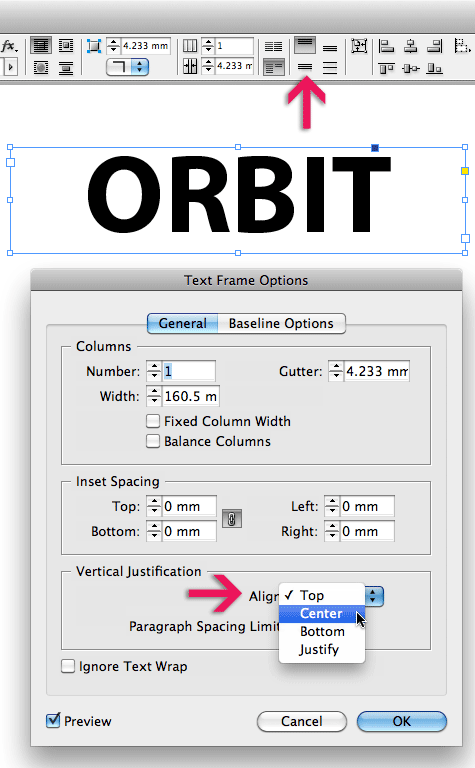Expand the arrow button below fx
The width and height of the screenshot is (475, 768).
(10, 67)
